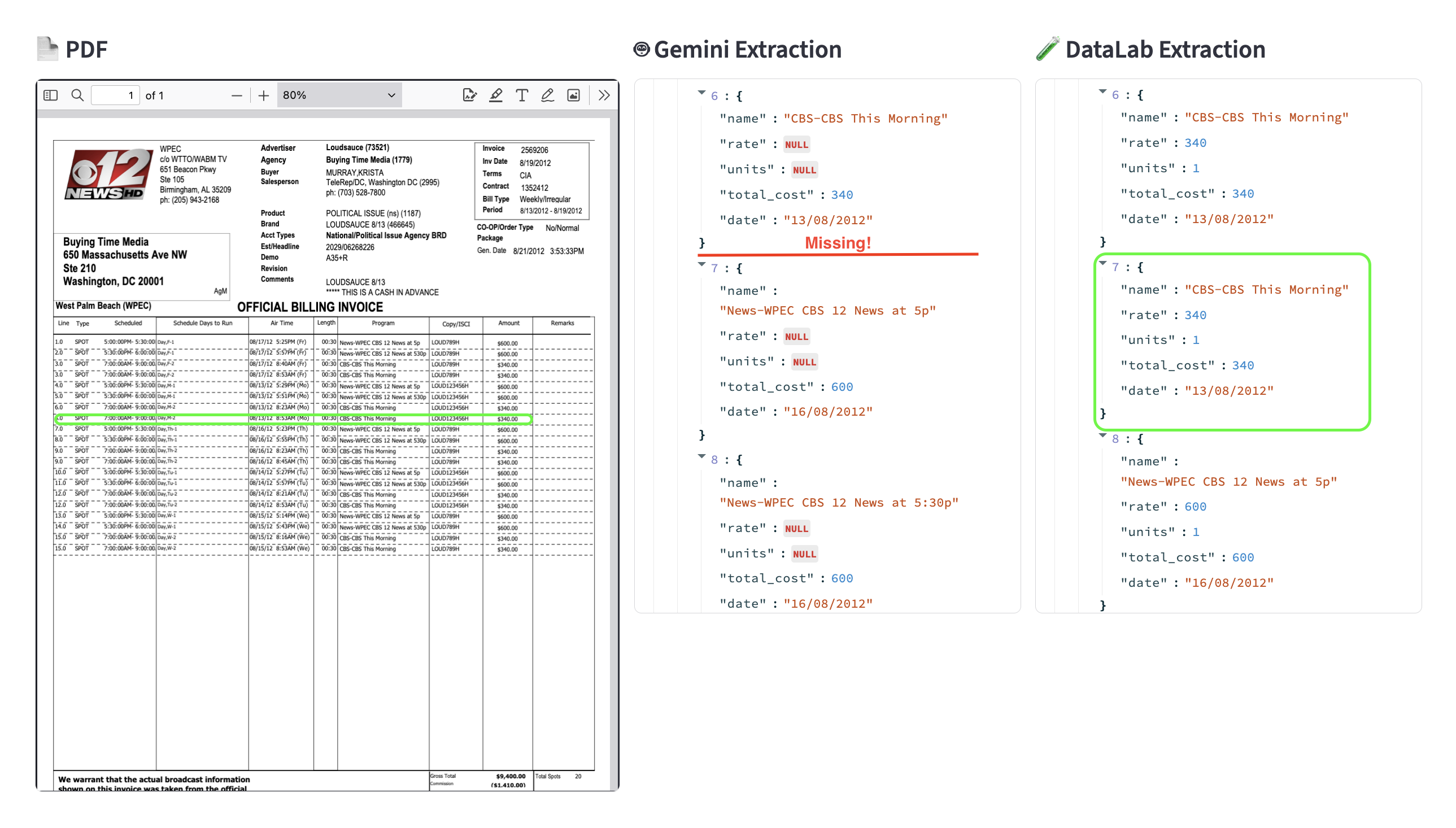The height and width of the screenshot is (828, 1456).
Task: Click "News-WPEC CBS 12 News at 5:30p" in Gemini
Action: [x=839, y=503]
